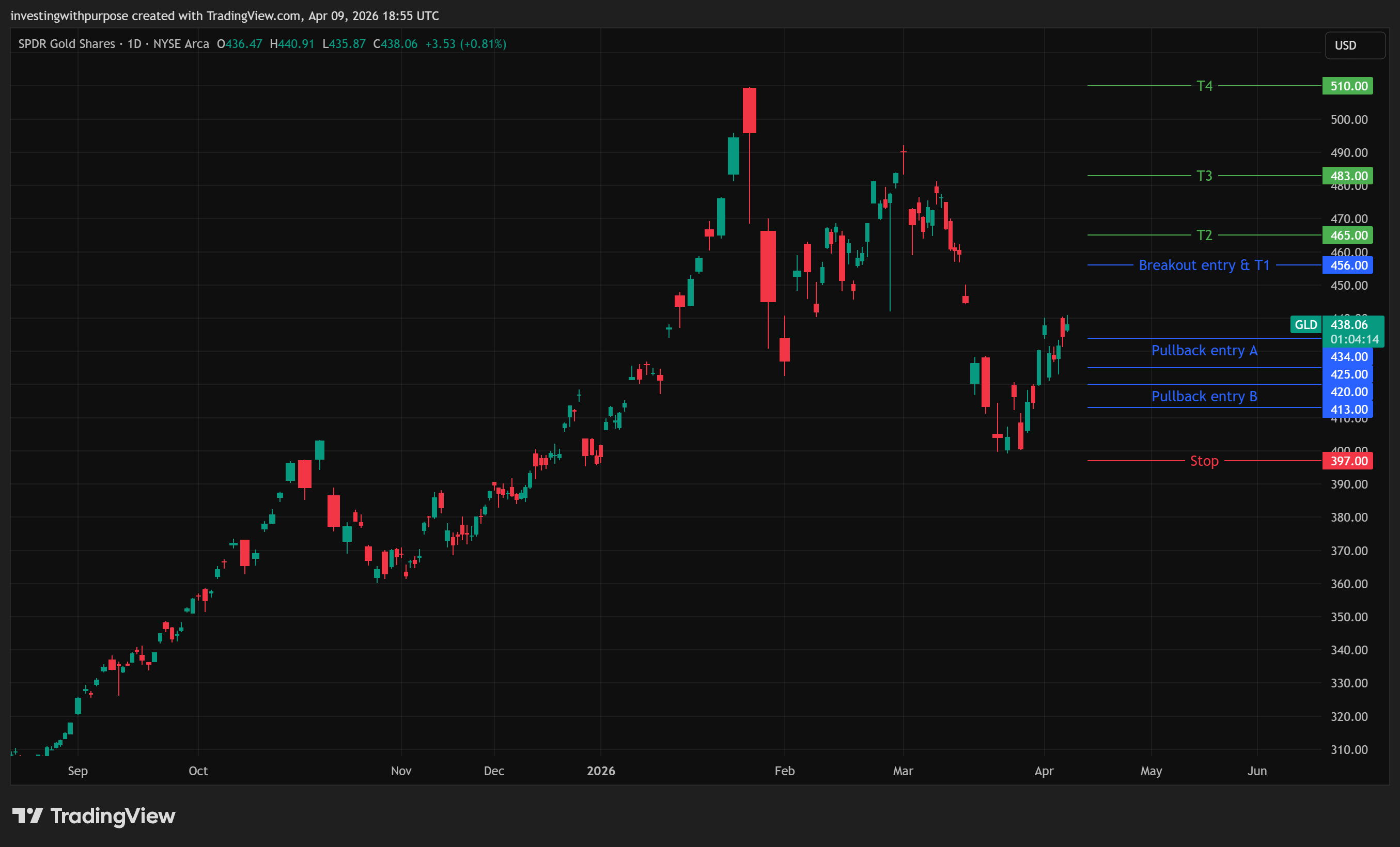1400x847 pixels.
Task: Click the SPDR Gold Shares symbol title
Action: coord(67,44)
